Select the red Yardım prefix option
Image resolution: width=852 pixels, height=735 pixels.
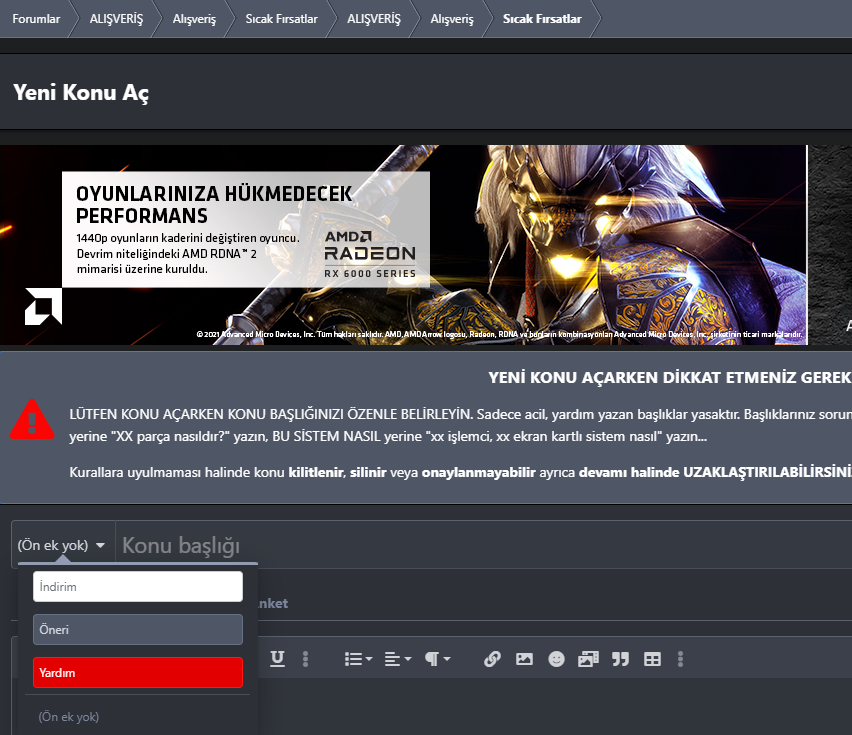click(138, 673)
